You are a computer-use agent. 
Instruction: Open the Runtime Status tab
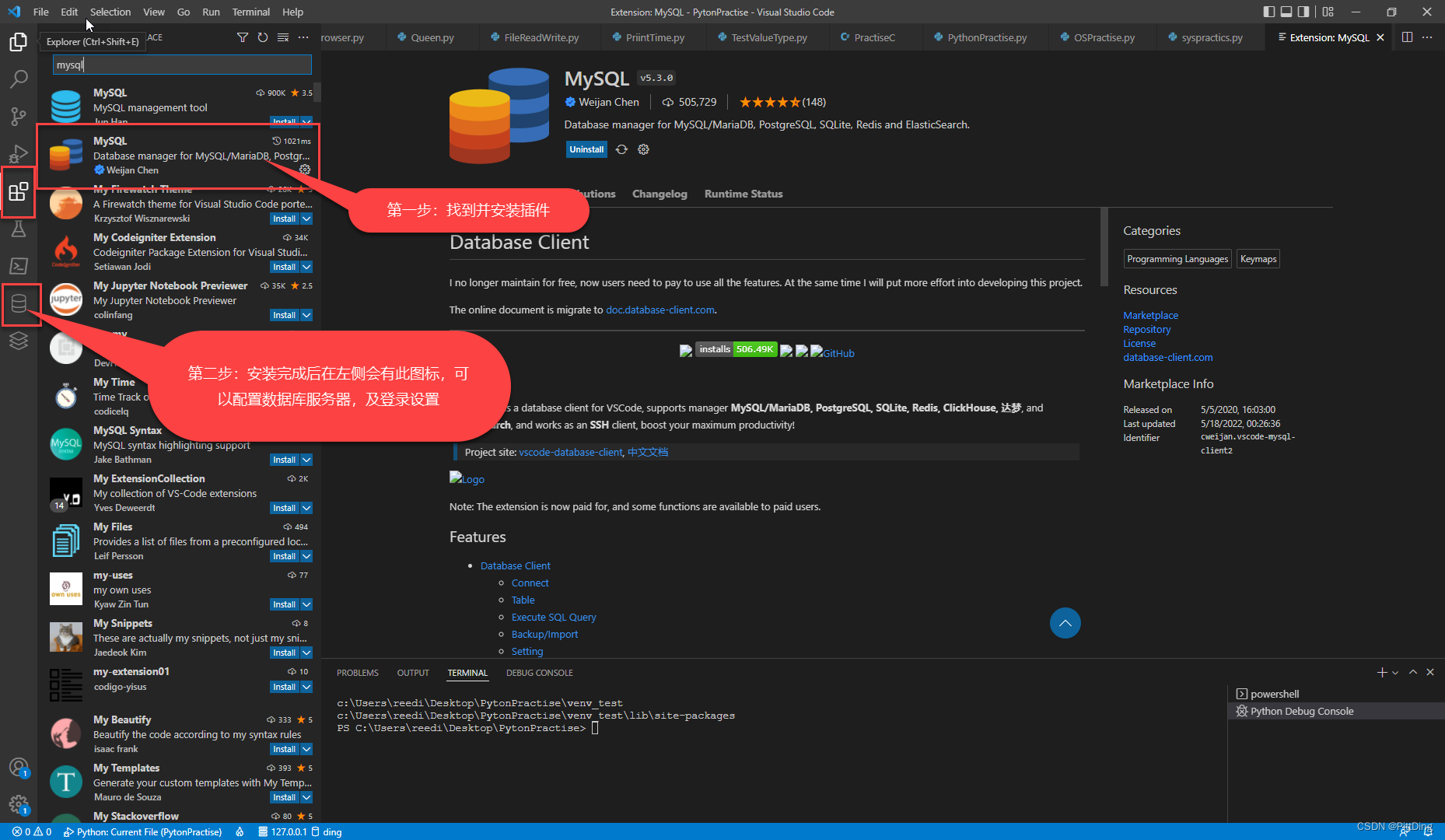tap(743, 194)
